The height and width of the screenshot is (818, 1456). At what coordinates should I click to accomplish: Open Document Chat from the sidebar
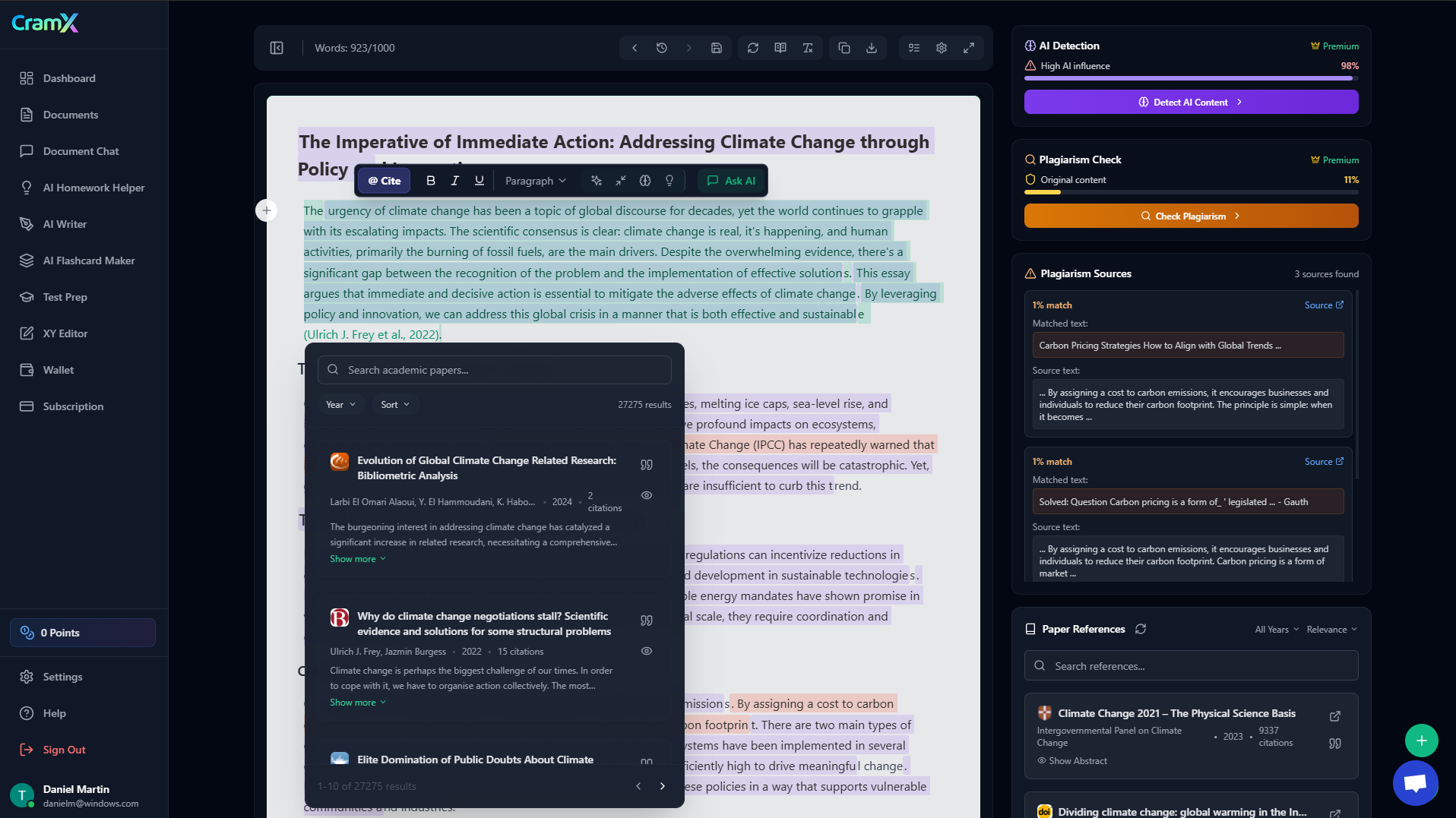pyautogui.click(x=81, y=151)
